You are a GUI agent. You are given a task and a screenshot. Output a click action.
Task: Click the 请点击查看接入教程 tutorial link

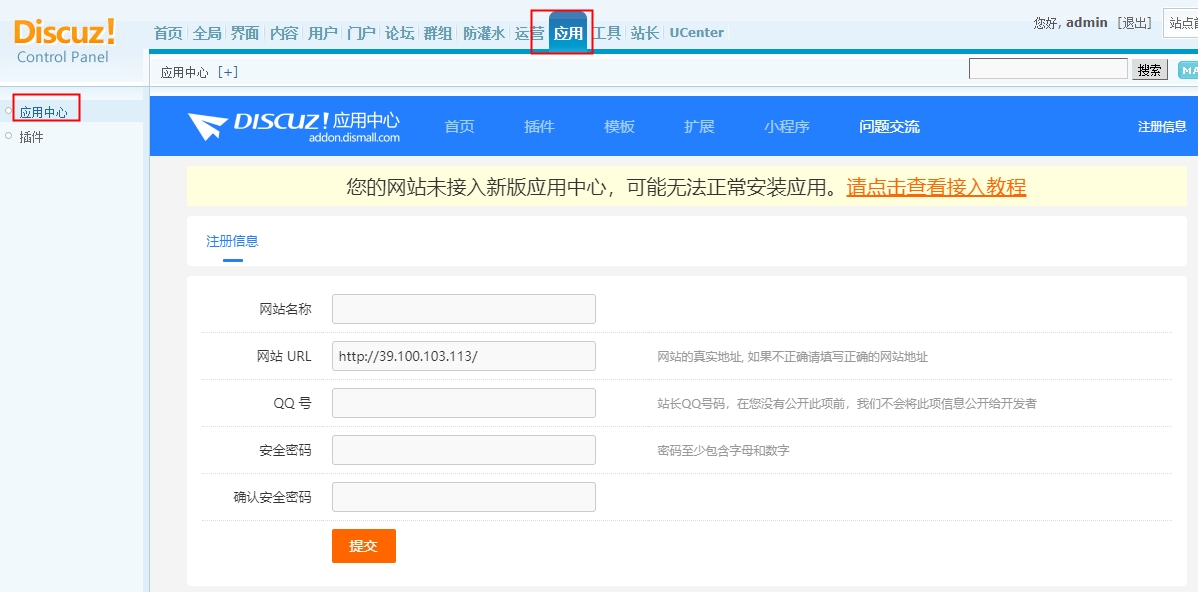(936, 187)
